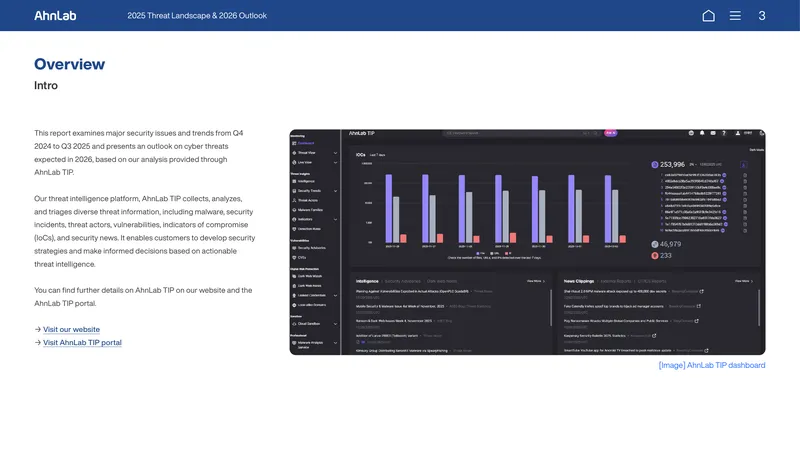Switch to the Security Advisories tab
800x449 pixels.
tap(403, 281)
